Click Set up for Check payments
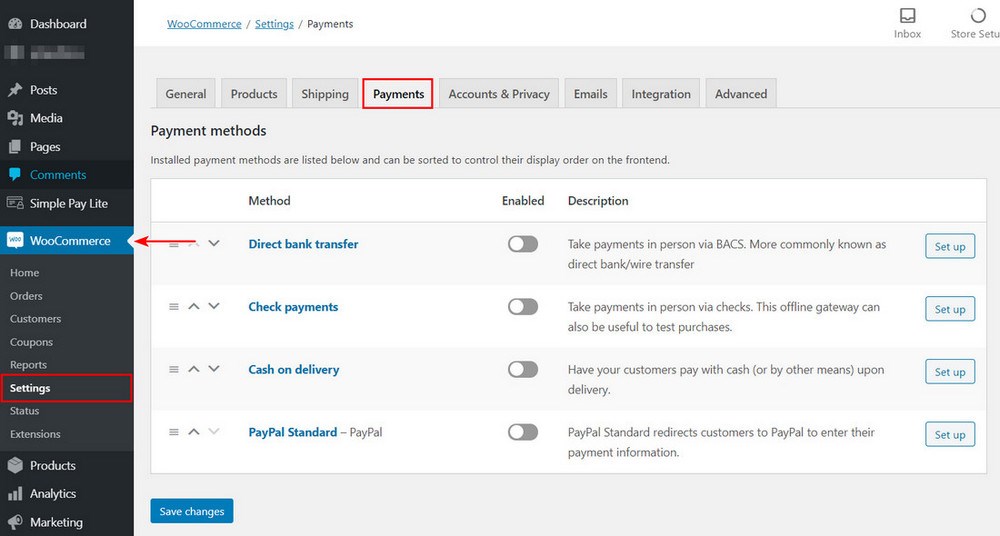 click(950, 309)
